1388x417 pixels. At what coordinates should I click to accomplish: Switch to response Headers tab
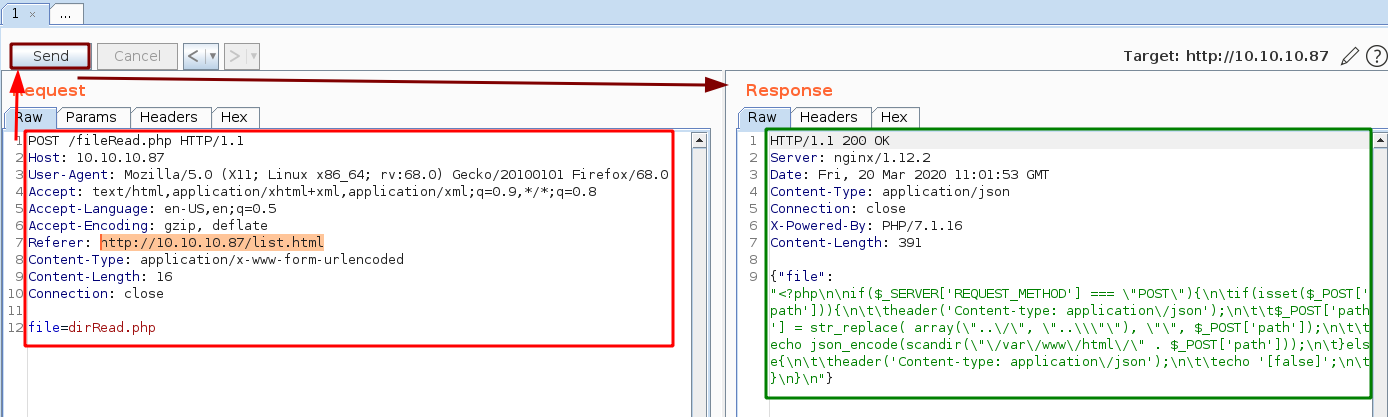(x=828, y=117)
